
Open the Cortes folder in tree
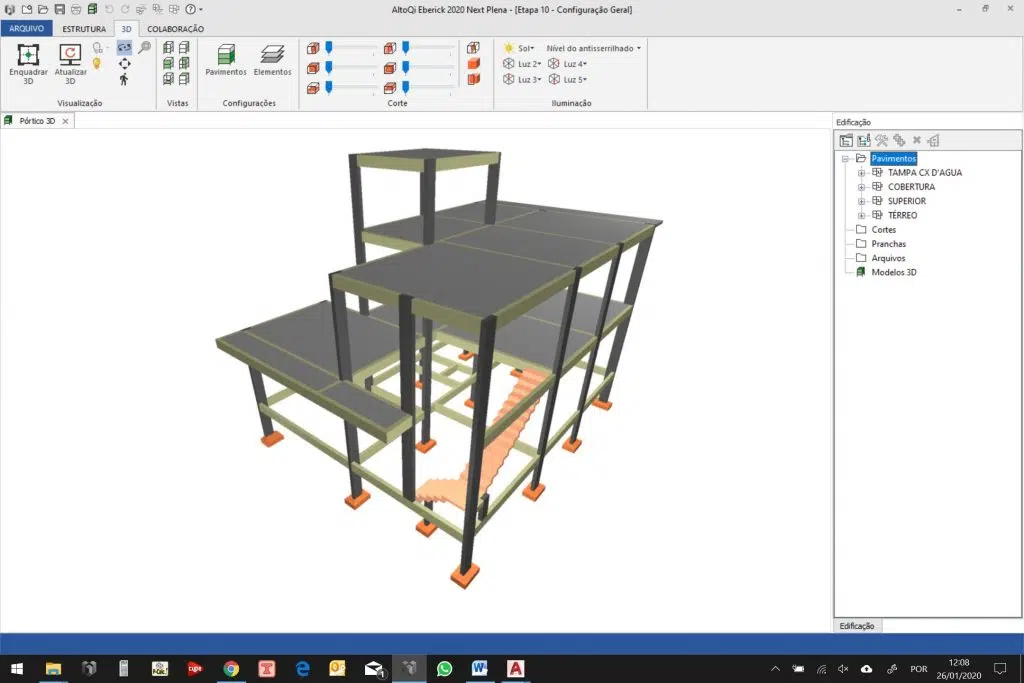click(883, 230)
